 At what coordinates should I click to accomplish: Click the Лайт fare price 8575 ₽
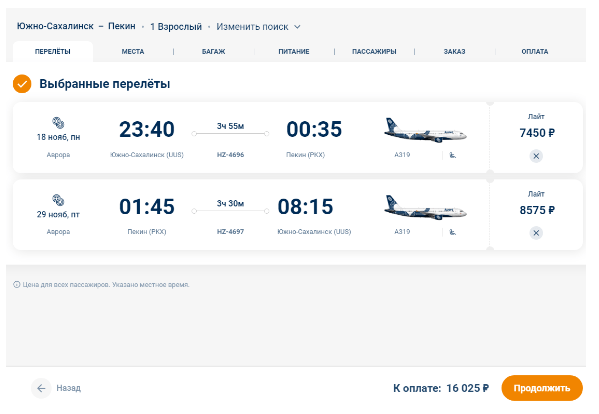(537, 210)
